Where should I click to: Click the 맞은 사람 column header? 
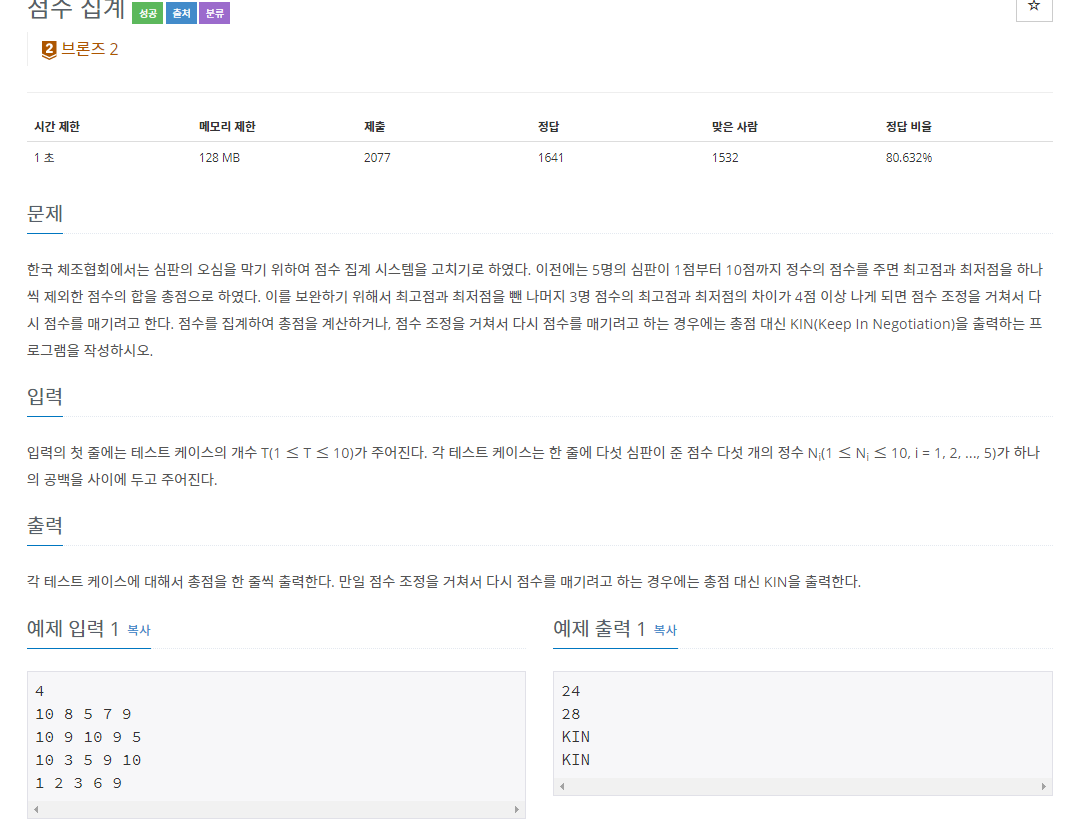(x=734, y=126)
